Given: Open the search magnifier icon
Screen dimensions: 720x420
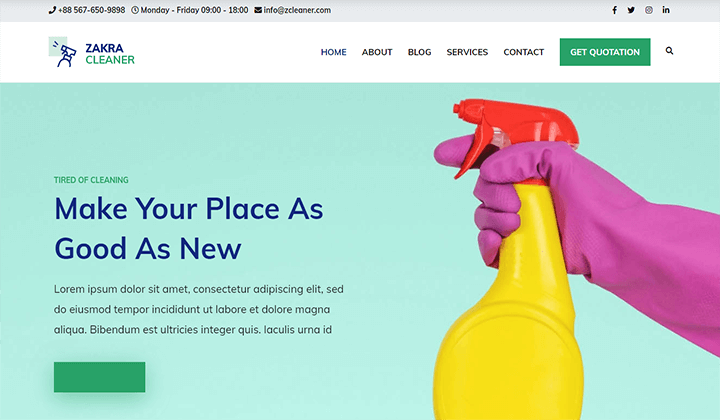Looking at the screenshot, I should pos(669,50).
